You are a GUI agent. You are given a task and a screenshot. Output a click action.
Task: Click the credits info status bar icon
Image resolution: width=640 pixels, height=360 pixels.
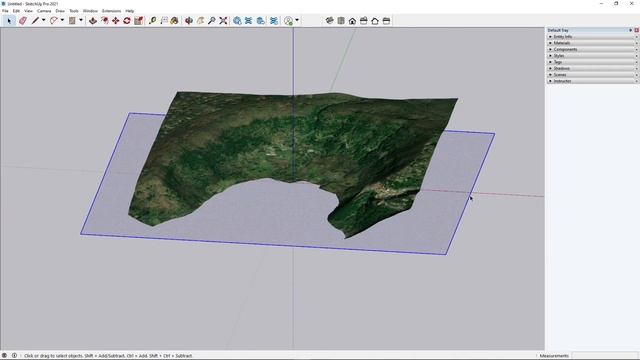click(x=14, y=356)
